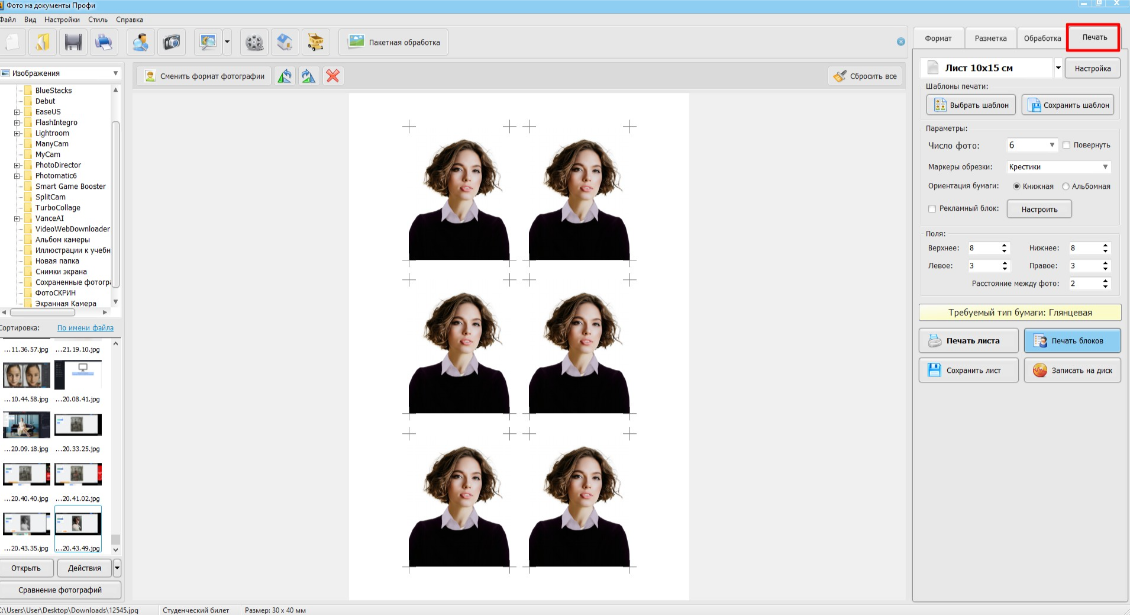Click the camera icon in top toolbar

pyautogui.click(x=172, y=42)
